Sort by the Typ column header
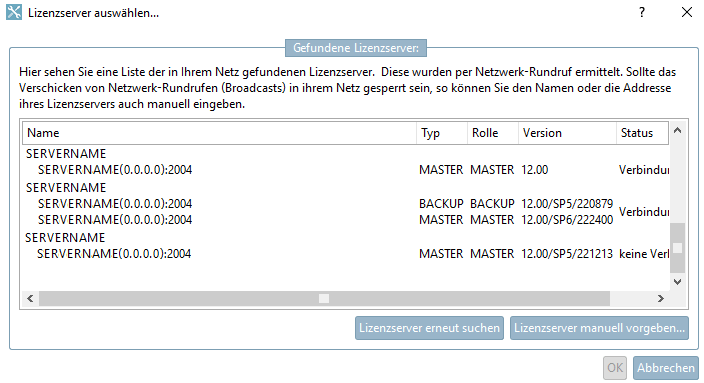704x383 pixels. [442, 133]
